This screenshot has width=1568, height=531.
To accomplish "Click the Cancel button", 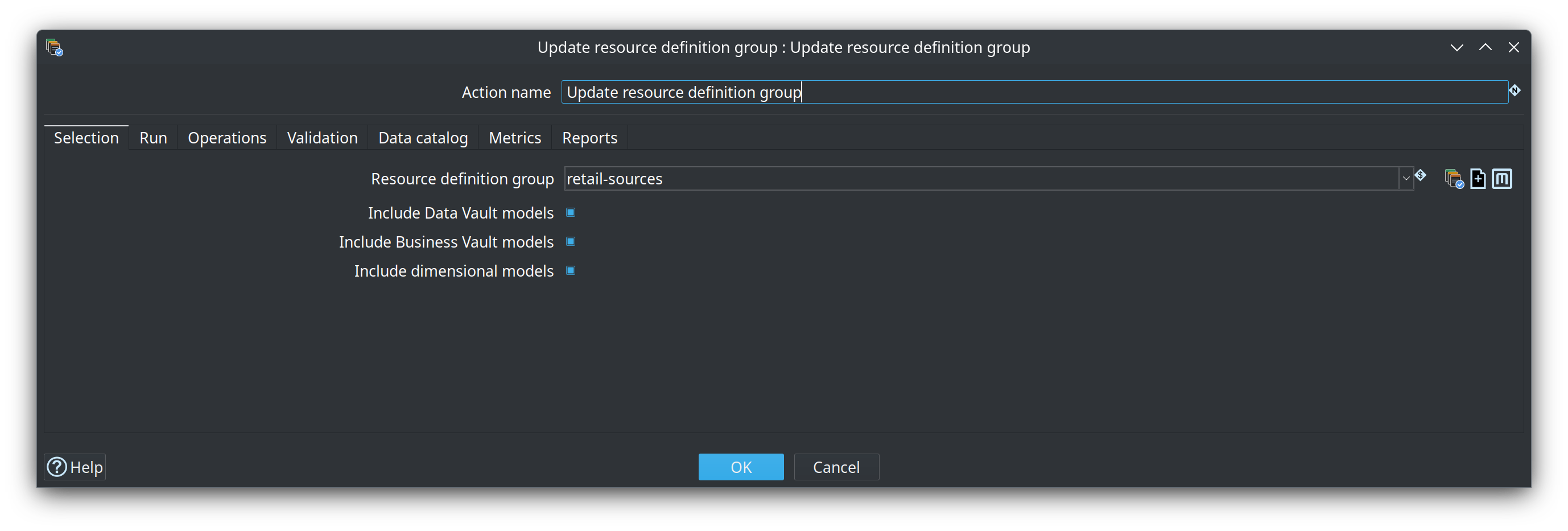I will pyautogui.click(x=836, y=467).
